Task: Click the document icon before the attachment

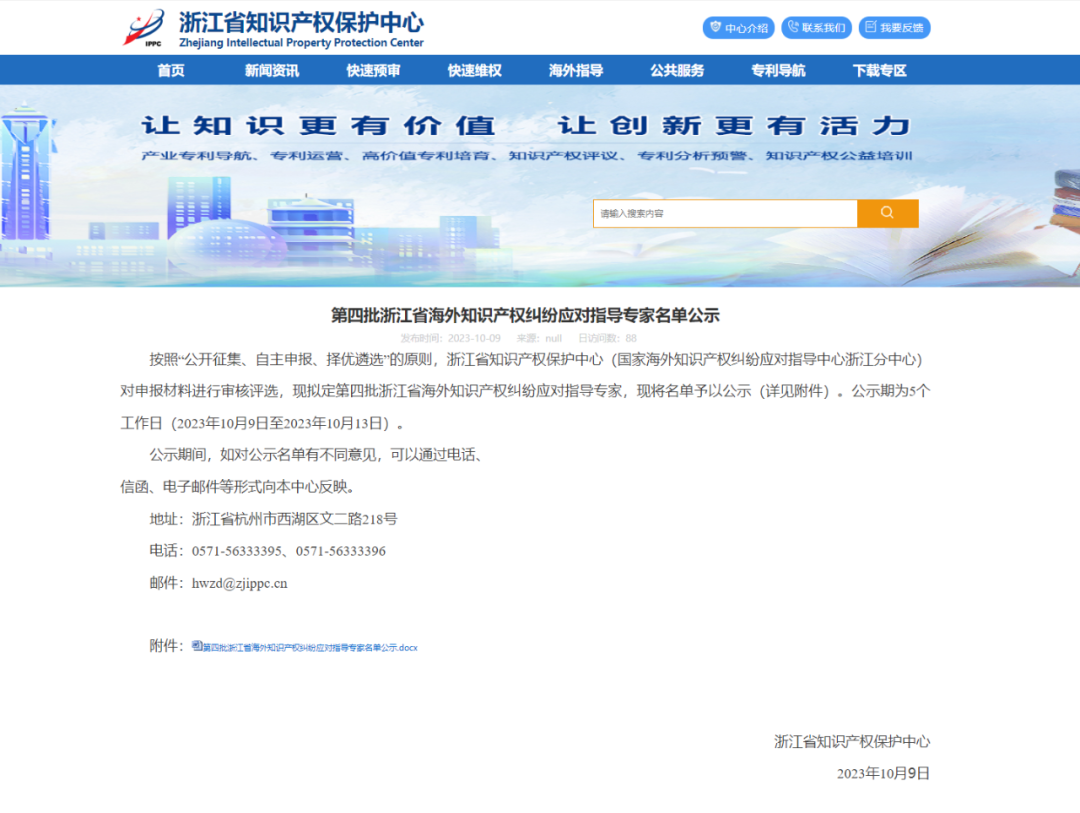Action: click(197, 646)
